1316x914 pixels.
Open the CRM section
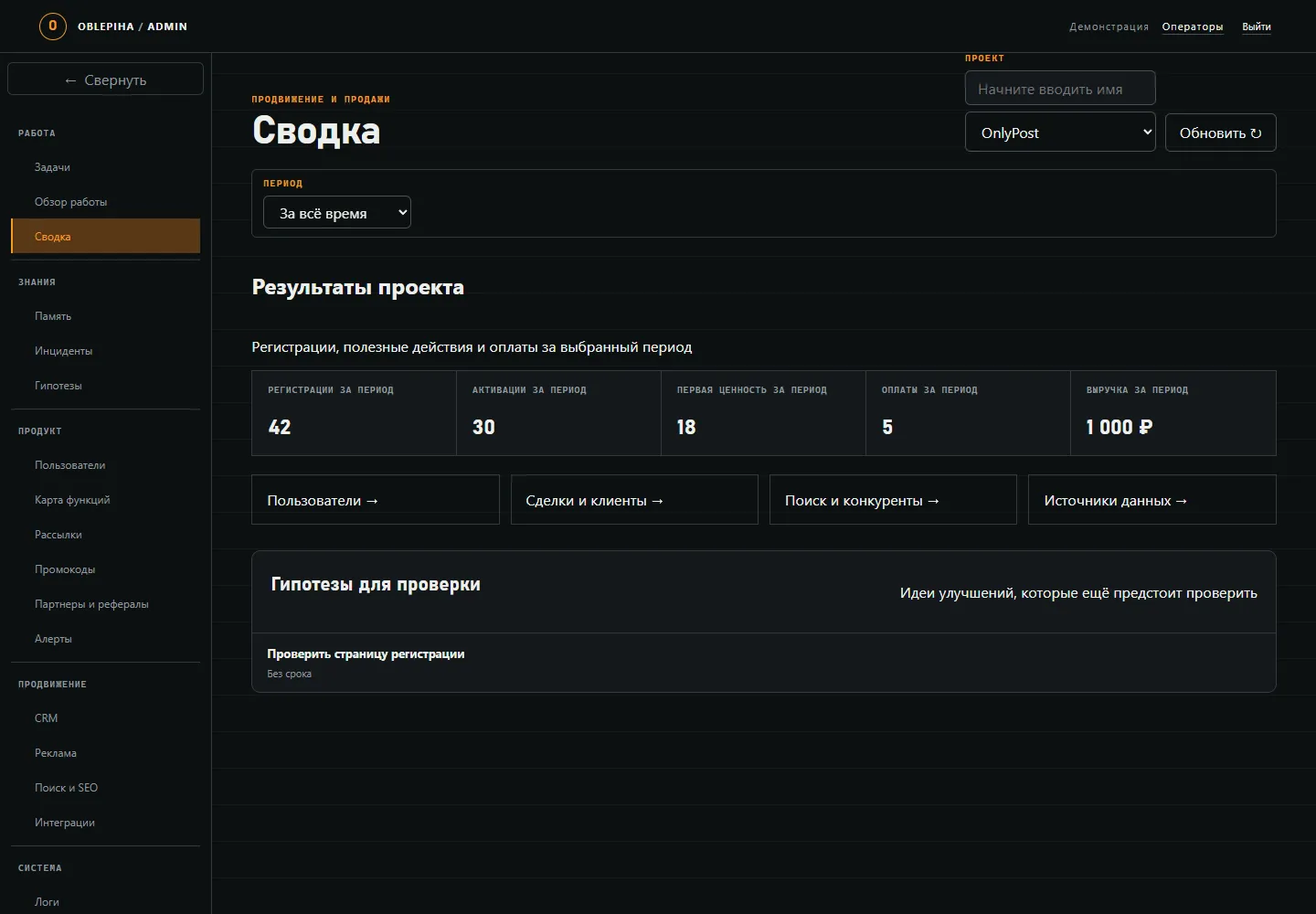tap(105, 718)
